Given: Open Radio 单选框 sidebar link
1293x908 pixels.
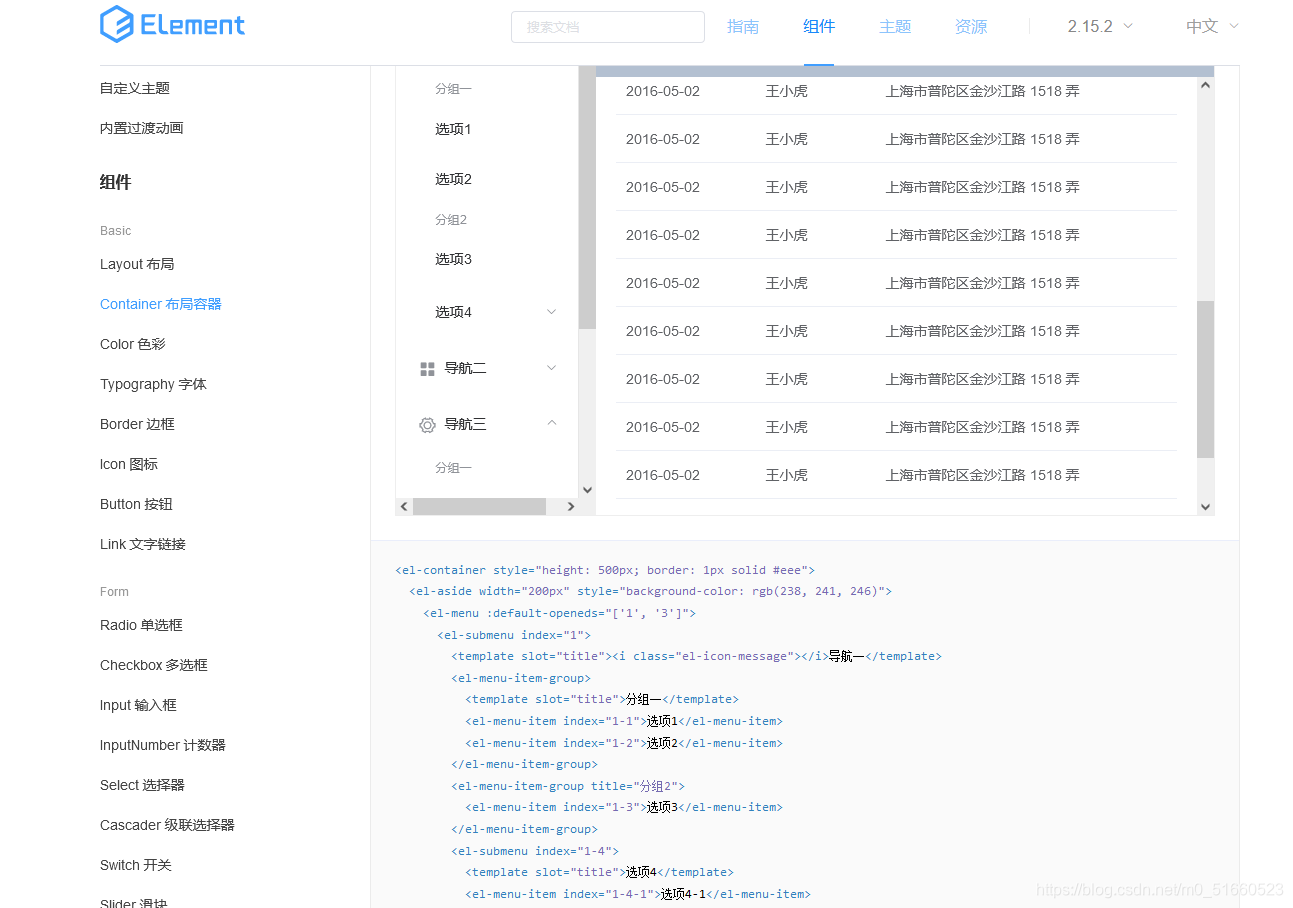Looking at the screenshot, I should pos(141,625).
